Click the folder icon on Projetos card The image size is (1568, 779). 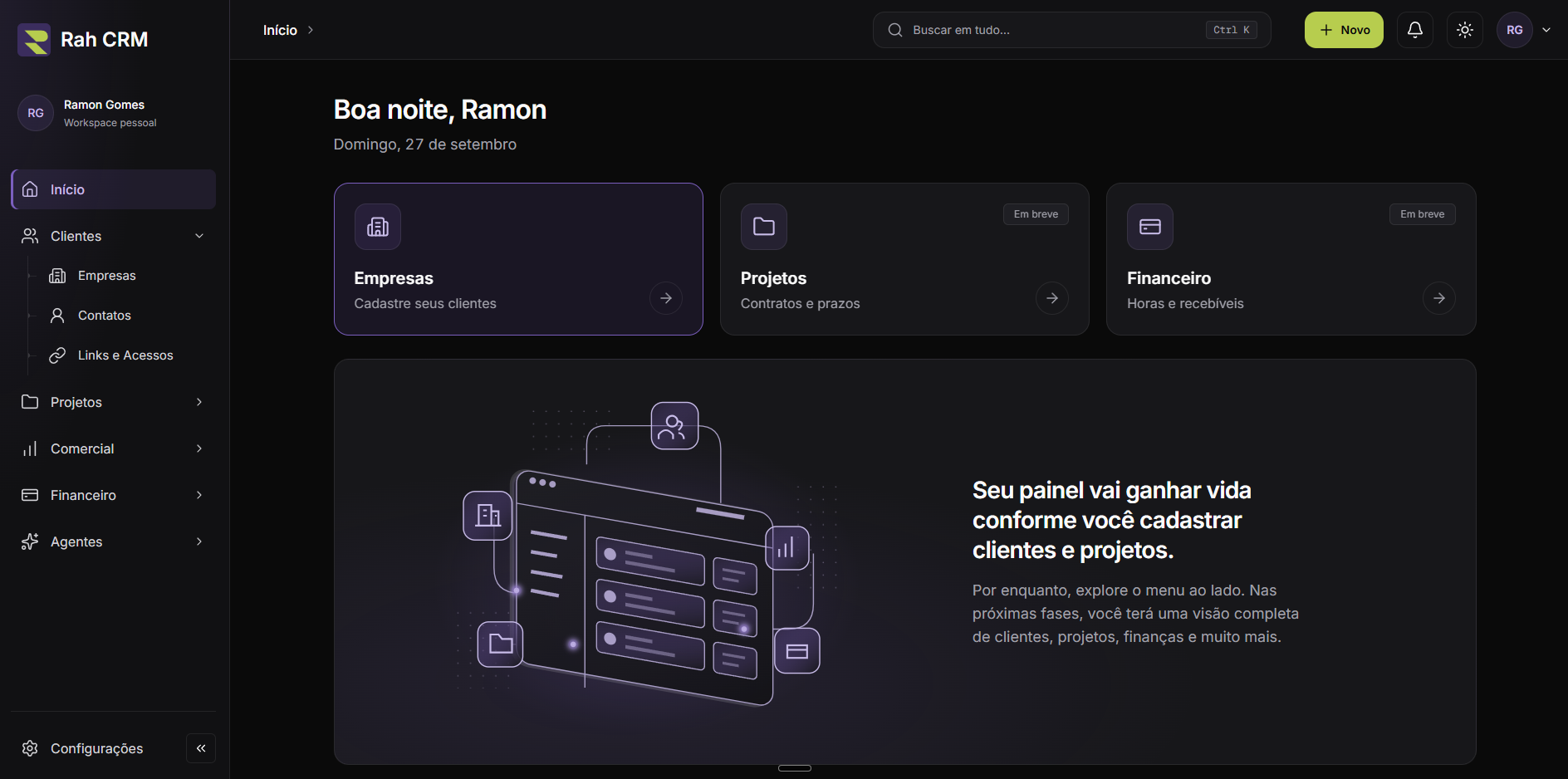pyautogui.click(x=764, y=227)
